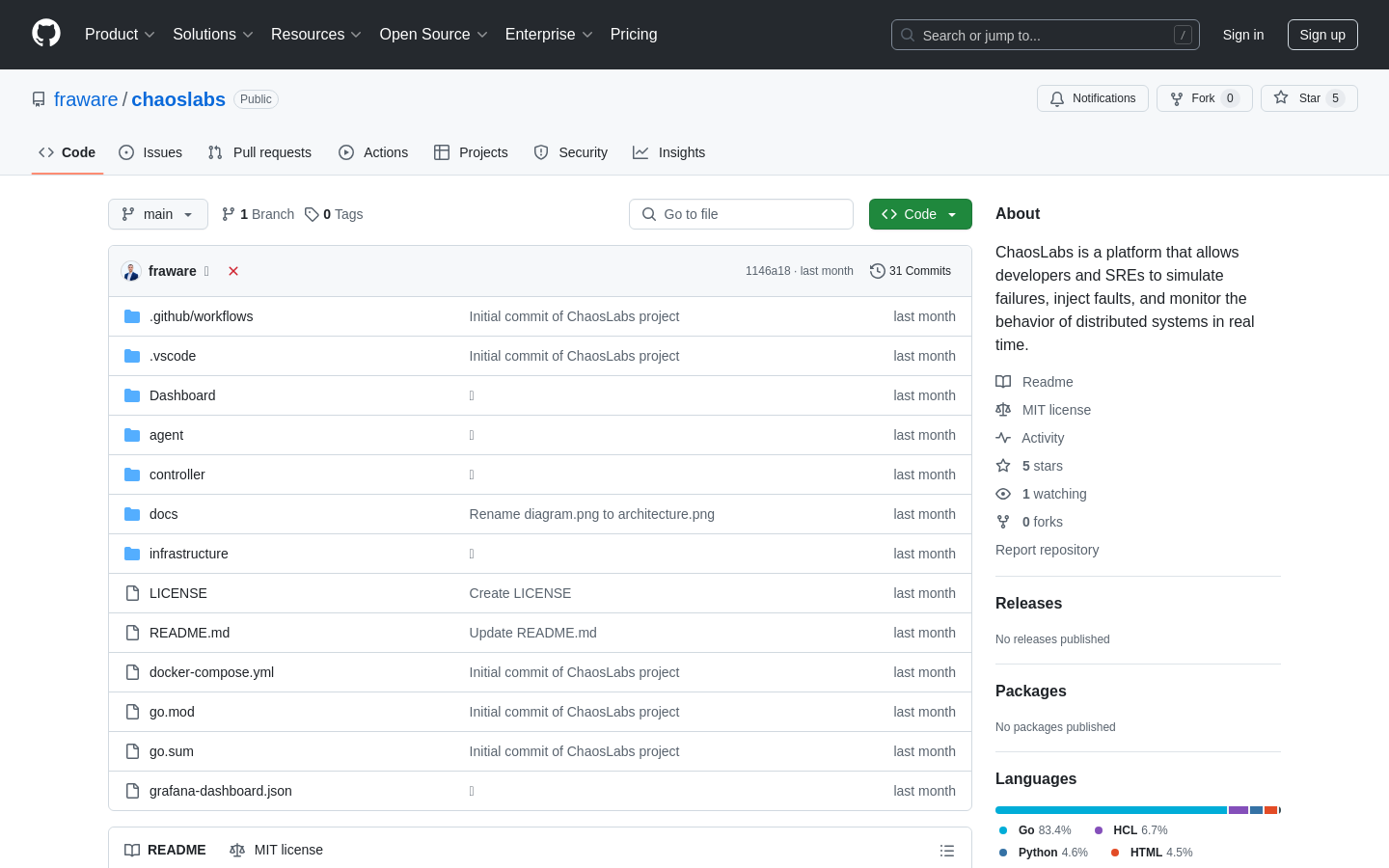Switch to the Insights tab
Screen dimensions: 1389x868
coord(668,152)
